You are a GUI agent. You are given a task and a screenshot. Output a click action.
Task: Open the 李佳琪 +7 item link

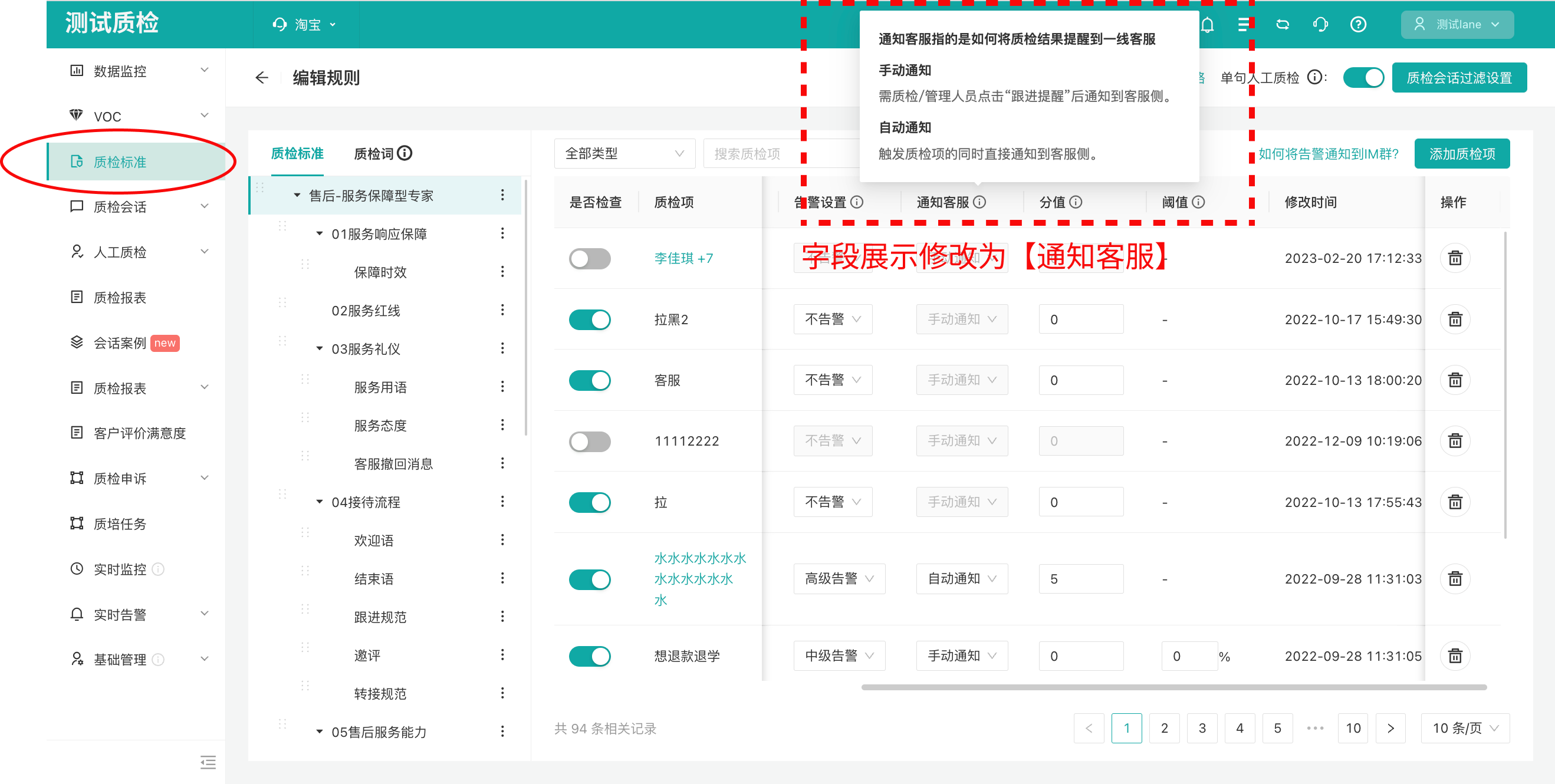pos(683,258)
